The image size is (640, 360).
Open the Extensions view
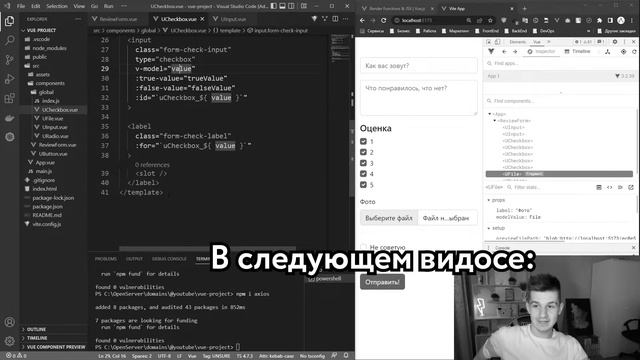pyautogui.click(x=9, y=98)
